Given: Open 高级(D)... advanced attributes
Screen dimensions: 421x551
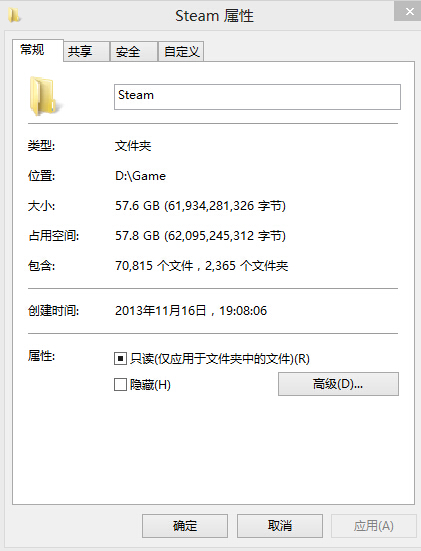Looking at the screenshot, I should click(x=338, y=384).
